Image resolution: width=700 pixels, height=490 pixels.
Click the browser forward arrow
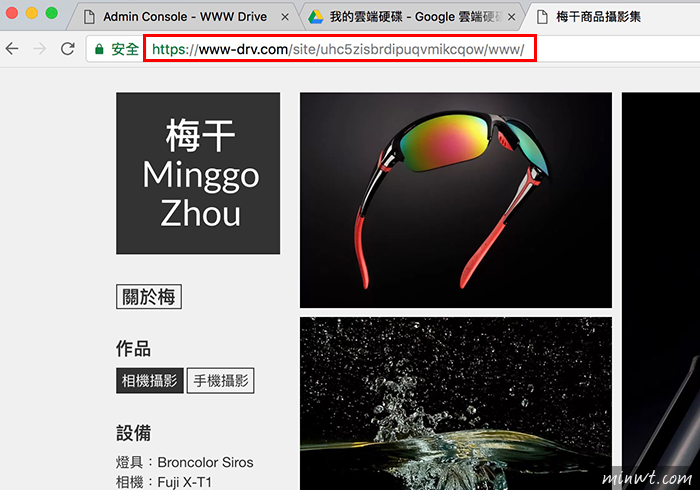pos(40,49)
